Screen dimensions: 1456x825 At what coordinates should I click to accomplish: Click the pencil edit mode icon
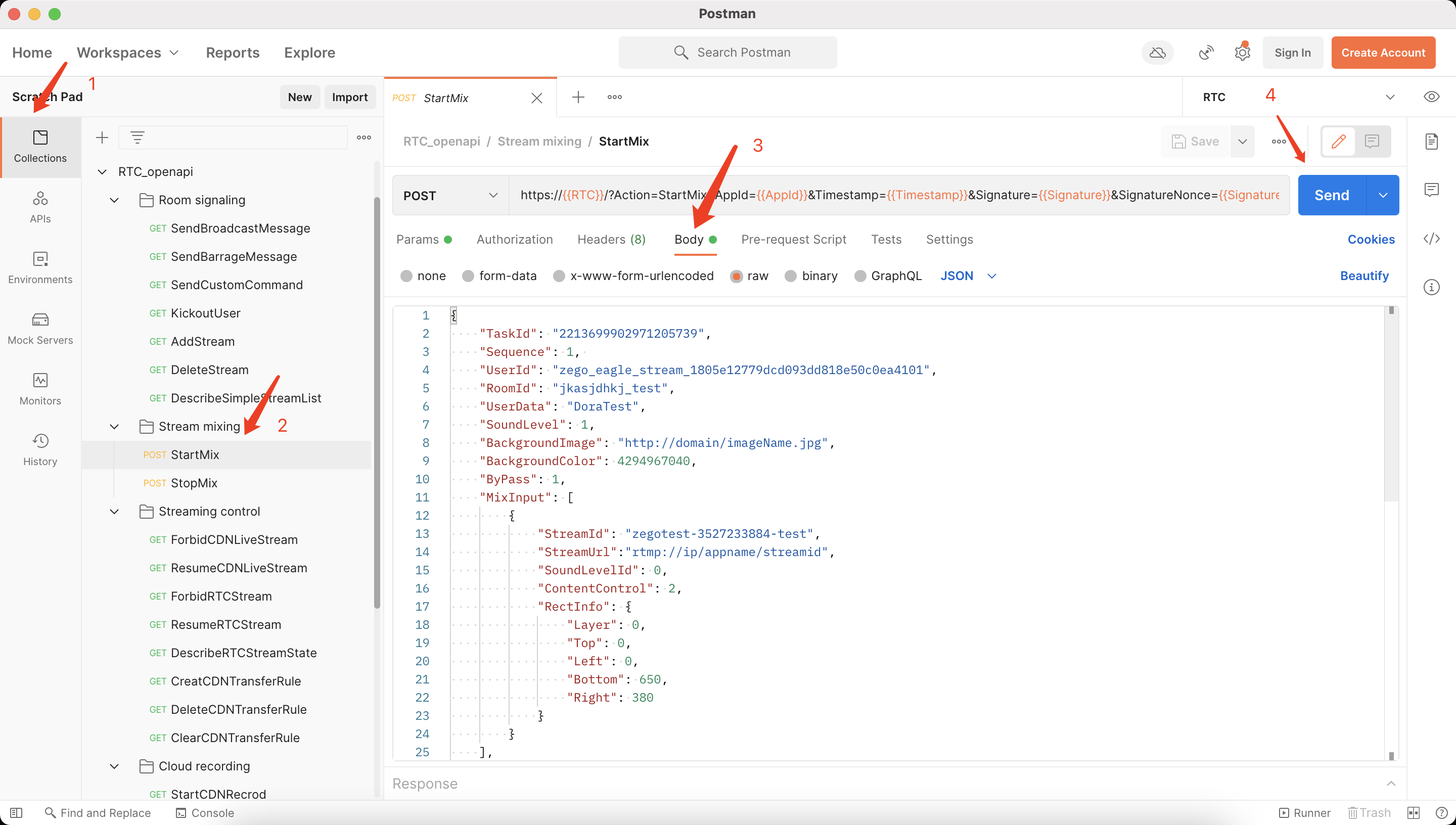click(1338, 141)
